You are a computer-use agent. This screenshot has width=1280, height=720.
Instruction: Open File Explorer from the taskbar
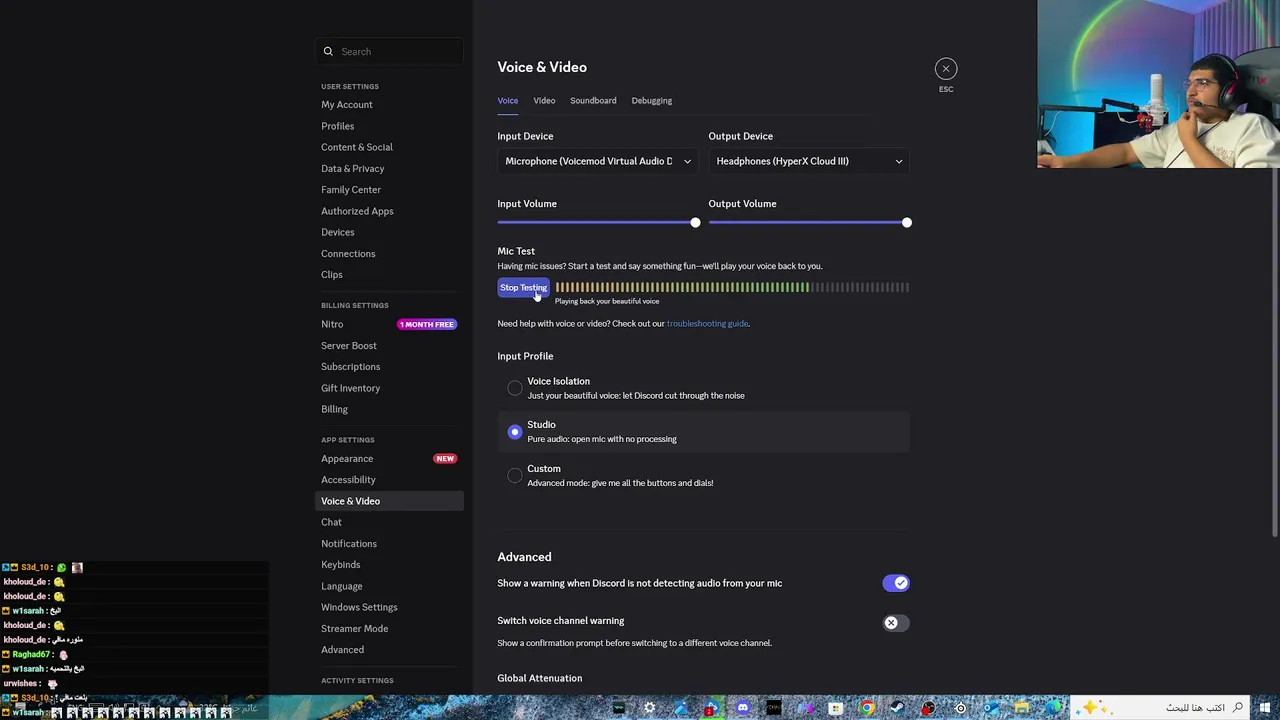[x=1021, y=708]
